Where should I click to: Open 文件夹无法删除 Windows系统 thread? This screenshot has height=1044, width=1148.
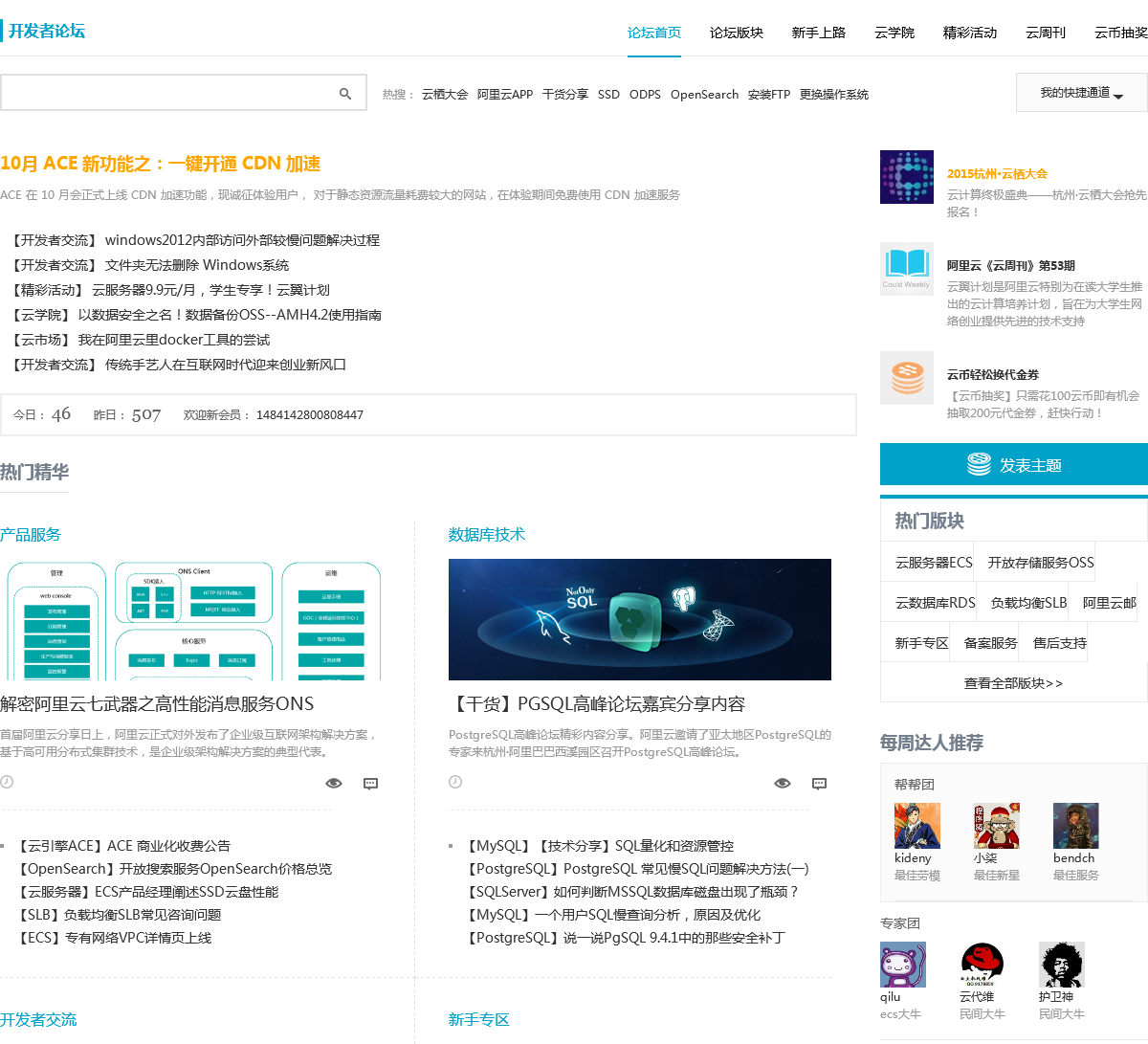[x=197, y=265]
